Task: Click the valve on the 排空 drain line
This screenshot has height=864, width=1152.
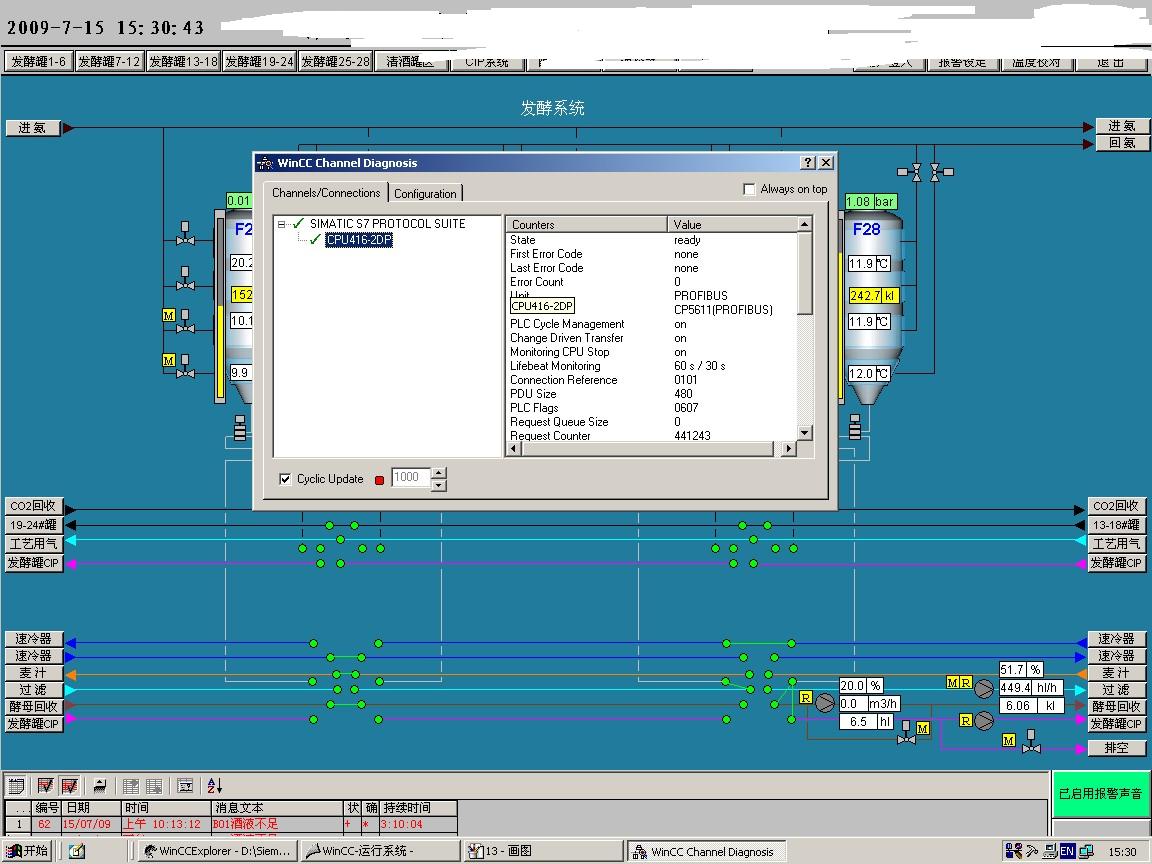Action: pyautogui.click(x=1032, y=741)
